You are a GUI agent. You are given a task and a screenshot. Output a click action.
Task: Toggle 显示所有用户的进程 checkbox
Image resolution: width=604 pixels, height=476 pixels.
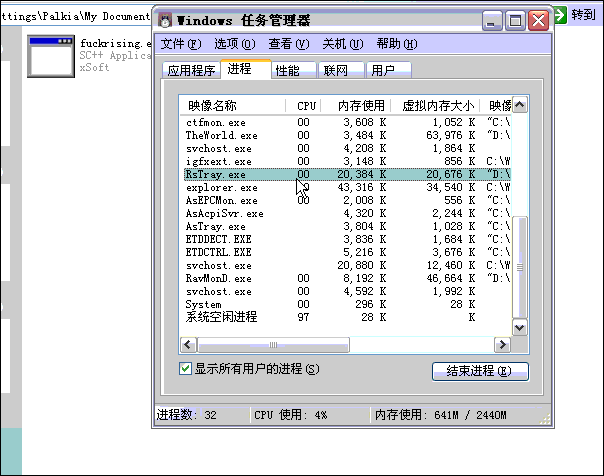[185, 369]
